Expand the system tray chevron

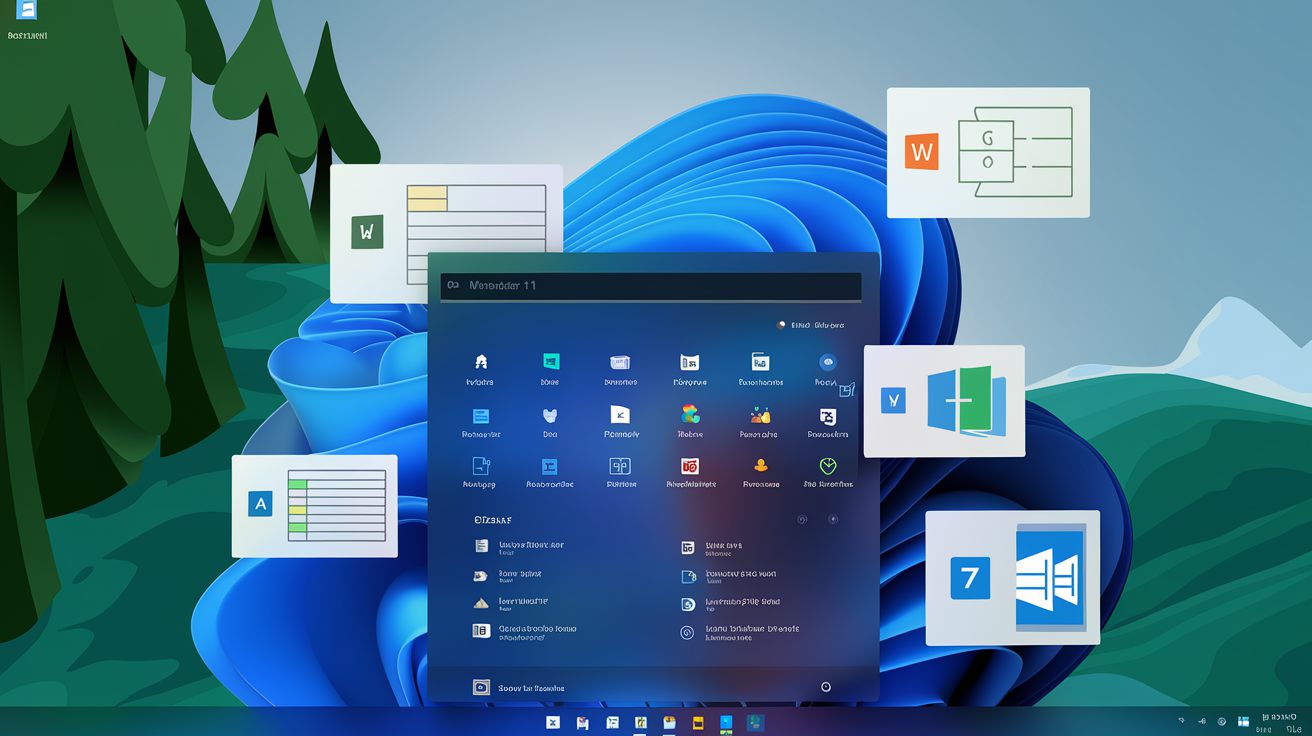pyautogui.click(x=1181, y=721)
